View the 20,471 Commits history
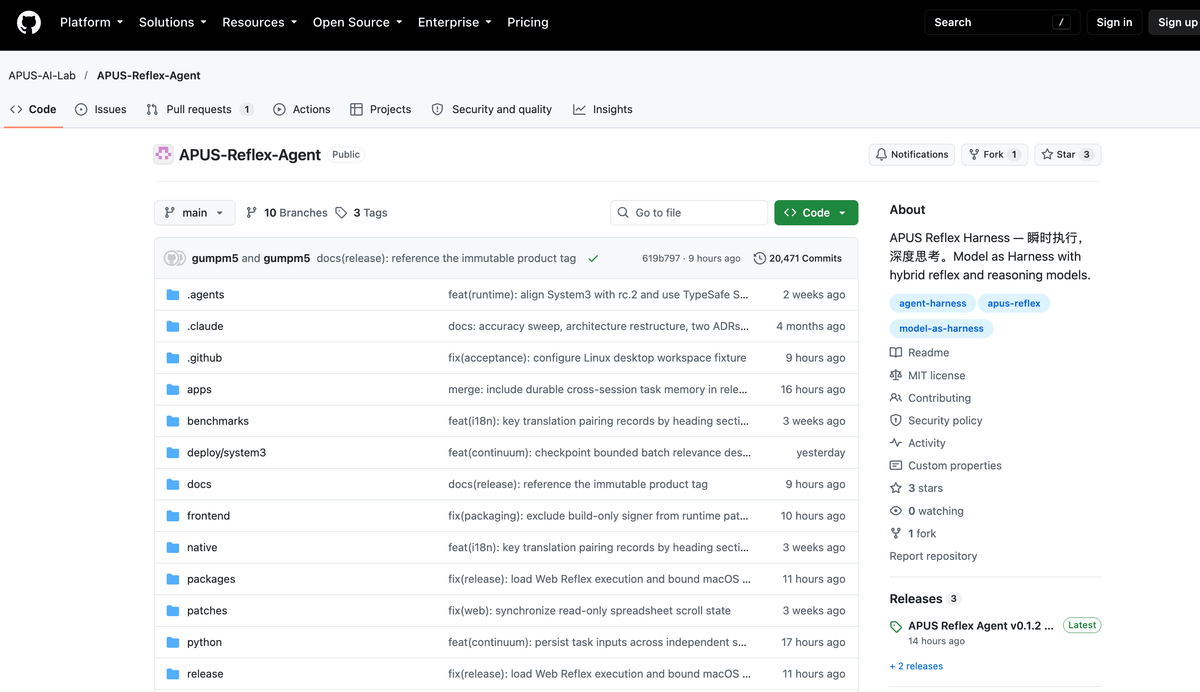The width and height of the screenshot is (1200, 692). 798,258
